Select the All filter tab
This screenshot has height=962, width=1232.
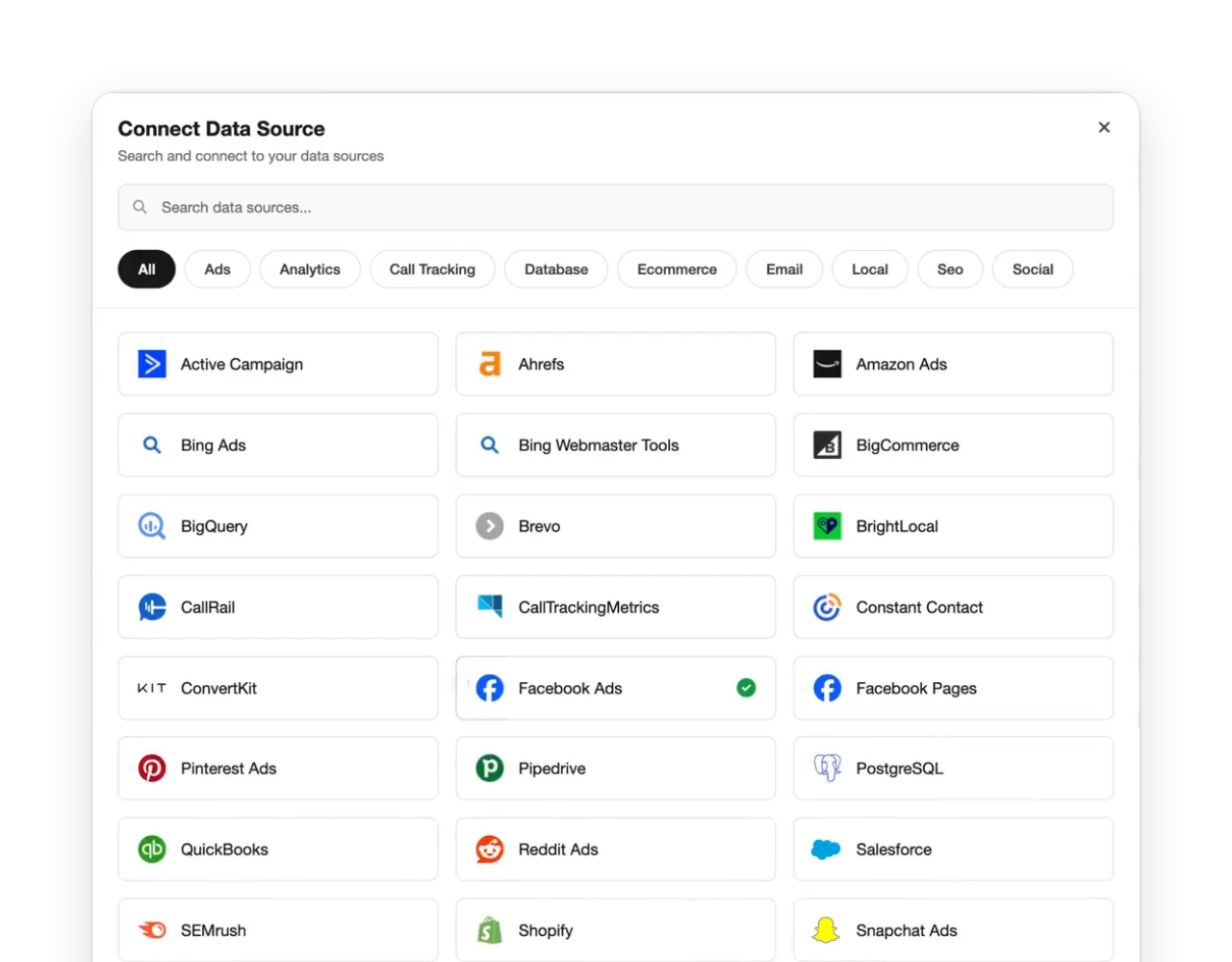(x=146, y=269)
